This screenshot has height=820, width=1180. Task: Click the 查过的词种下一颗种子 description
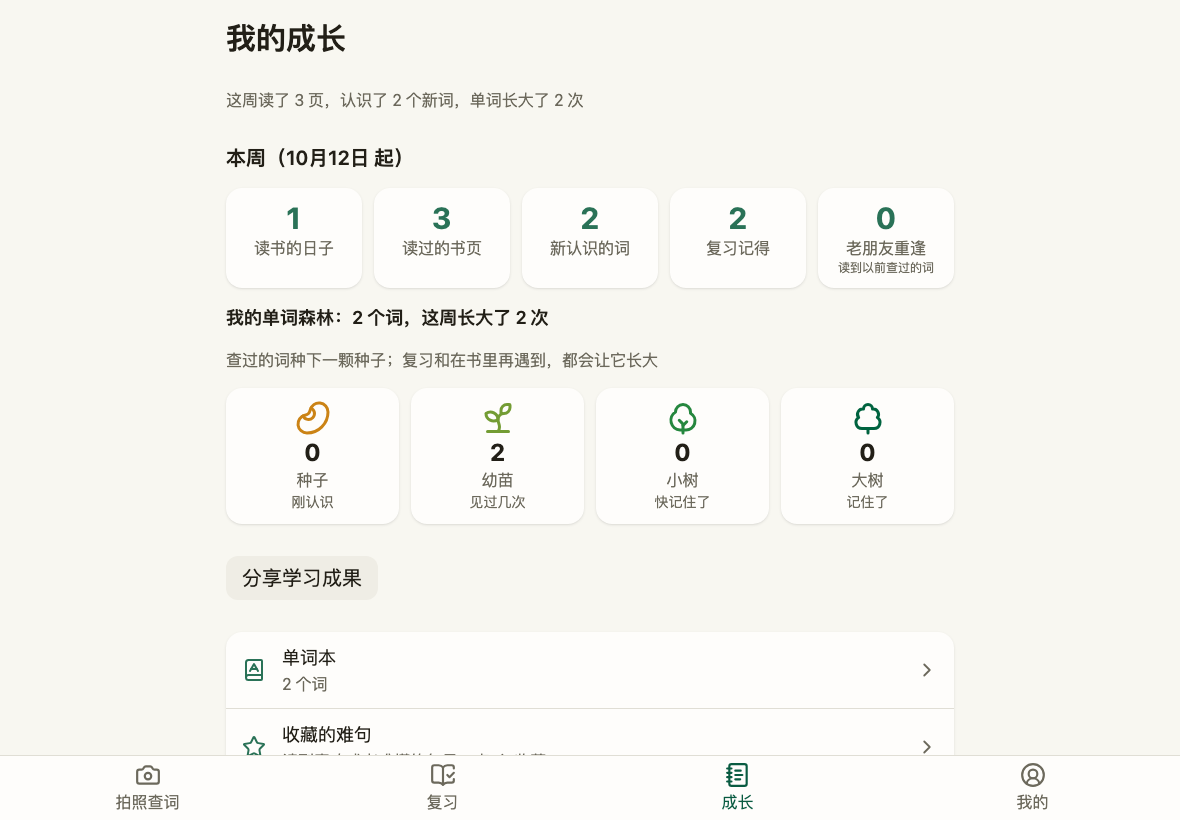click(442, 360)
